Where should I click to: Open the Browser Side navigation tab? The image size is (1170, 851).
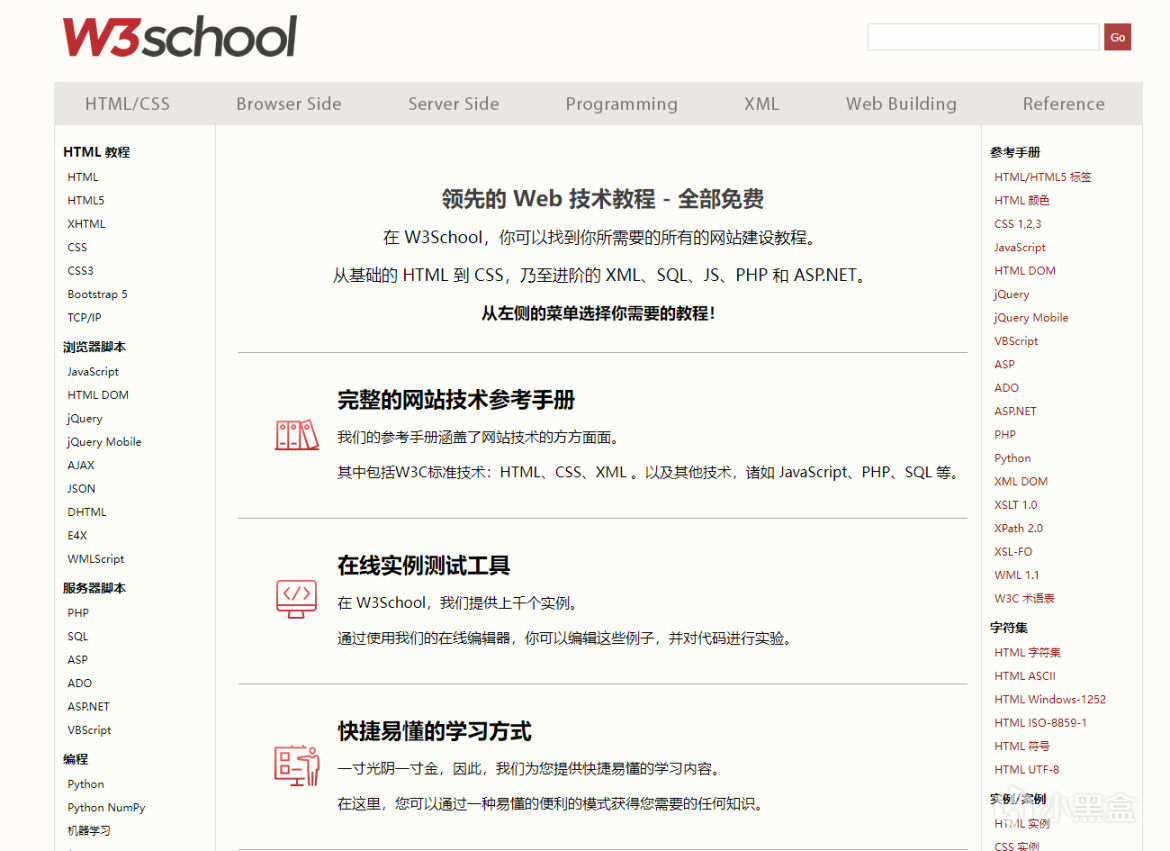(x=289, y=104)
